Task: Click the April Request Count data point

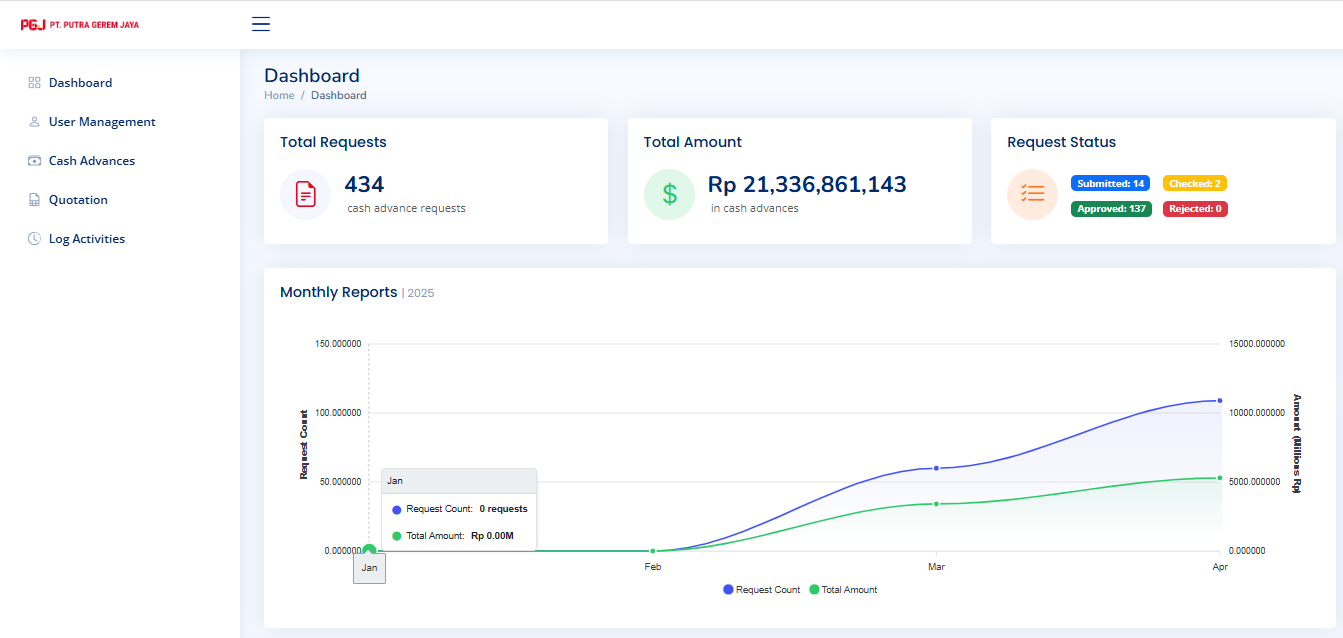Action: [1219, 400]
